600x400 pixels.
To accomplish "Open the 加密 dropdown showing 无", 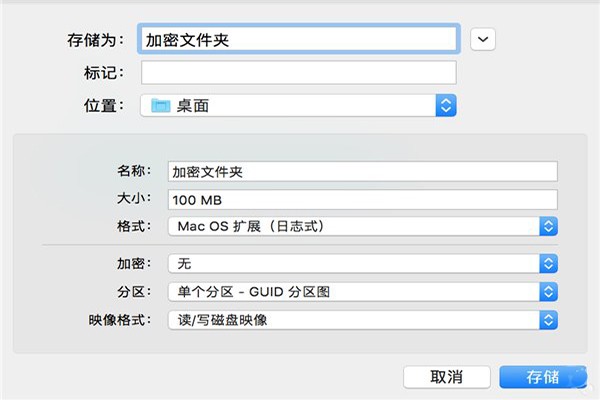I will coord(360,263).
